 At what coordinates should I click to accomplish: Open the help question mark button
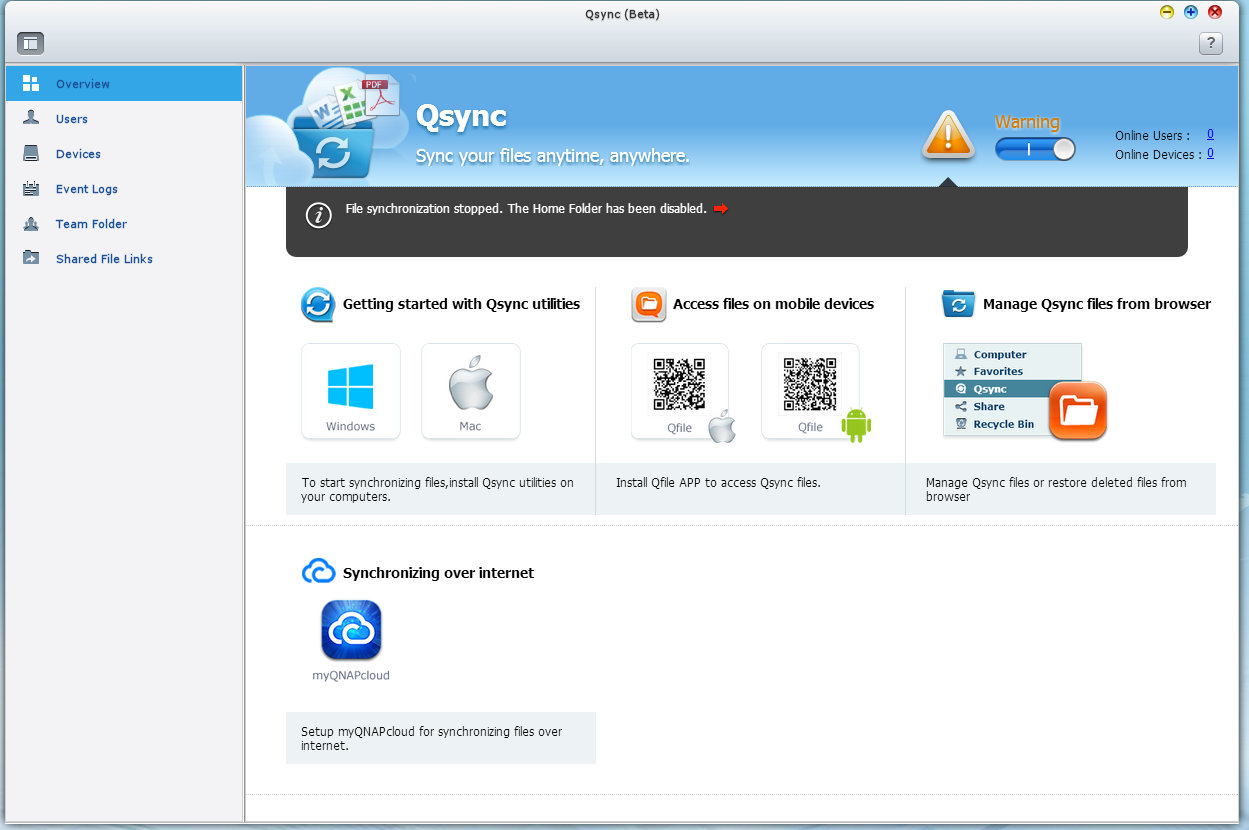point(1210,43)
